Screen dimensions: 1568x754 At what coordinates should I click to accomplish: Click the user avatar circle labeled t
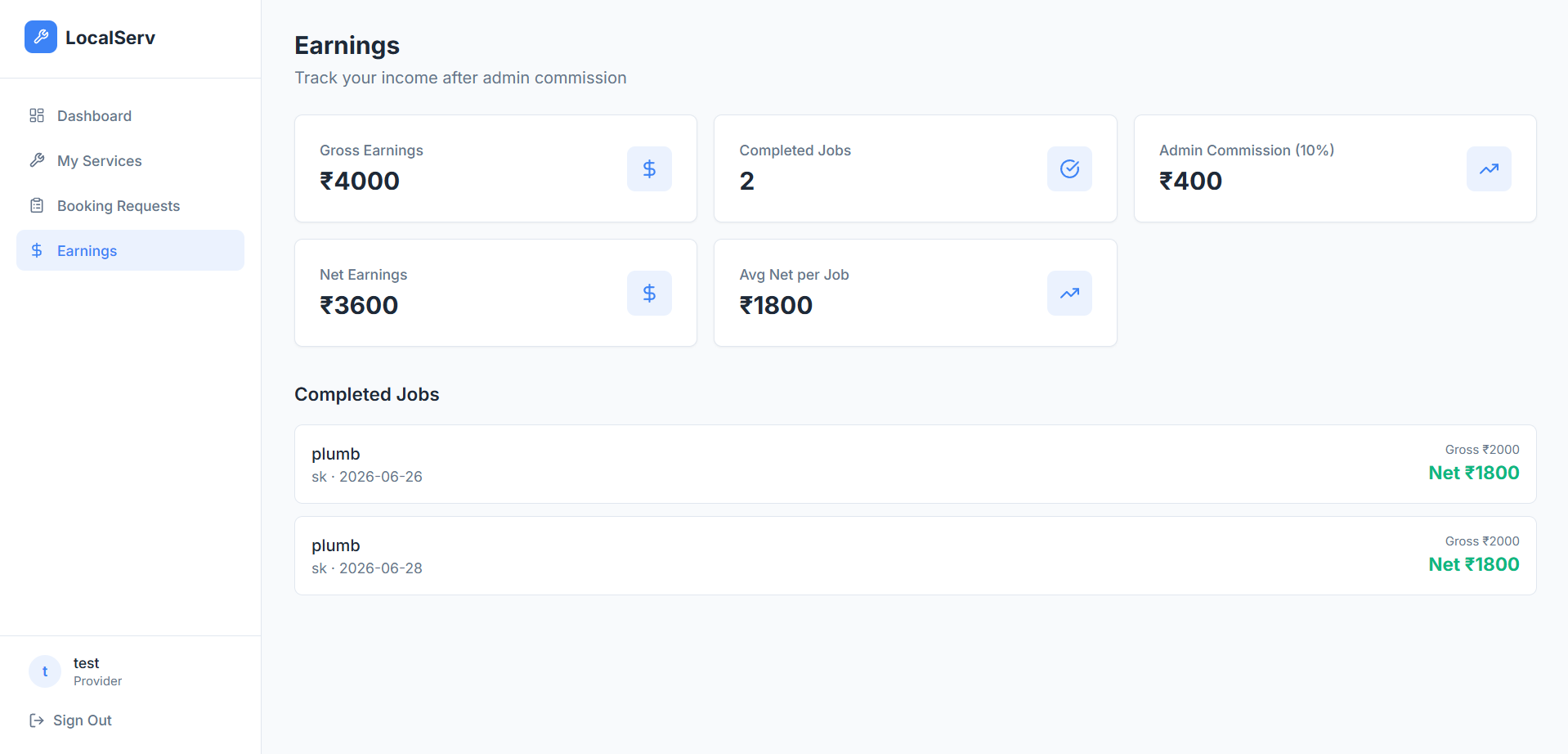click(x=45, y=671)
